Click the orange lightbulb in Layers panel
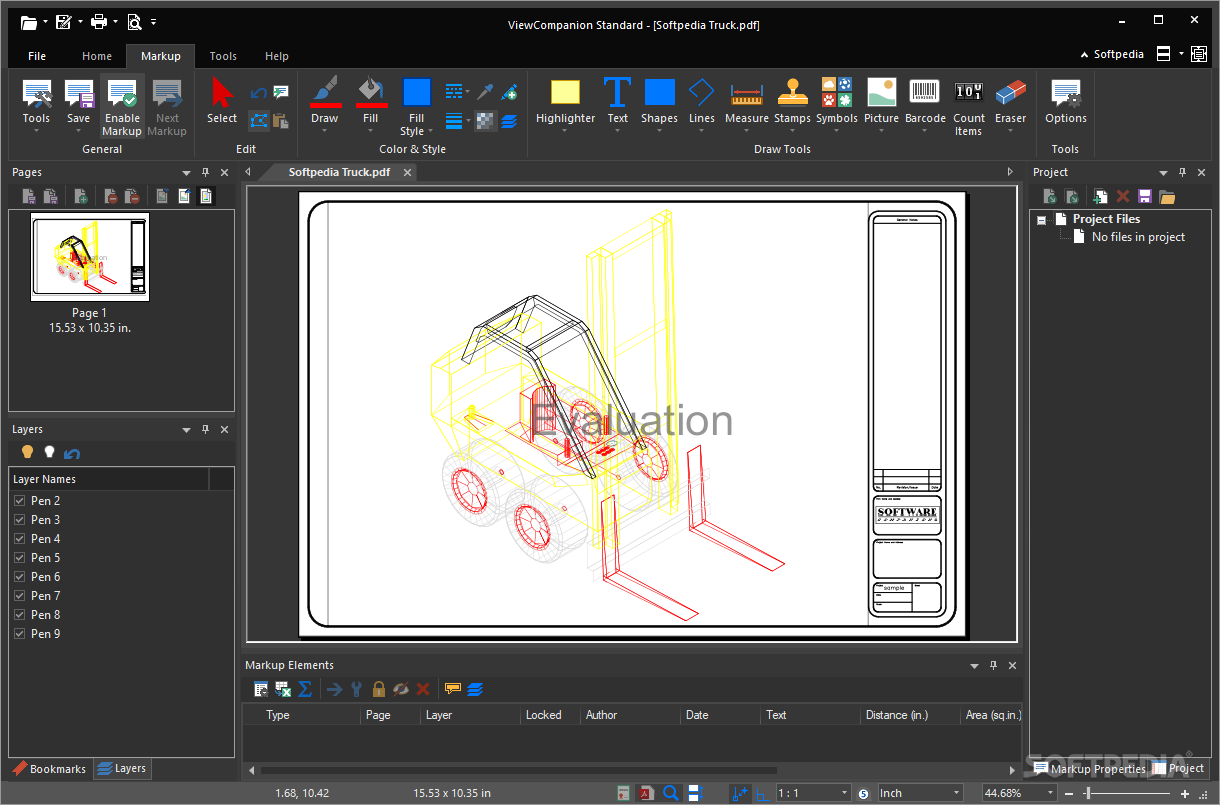This screenshot has height=805, width=1220. tap(27, 452)
